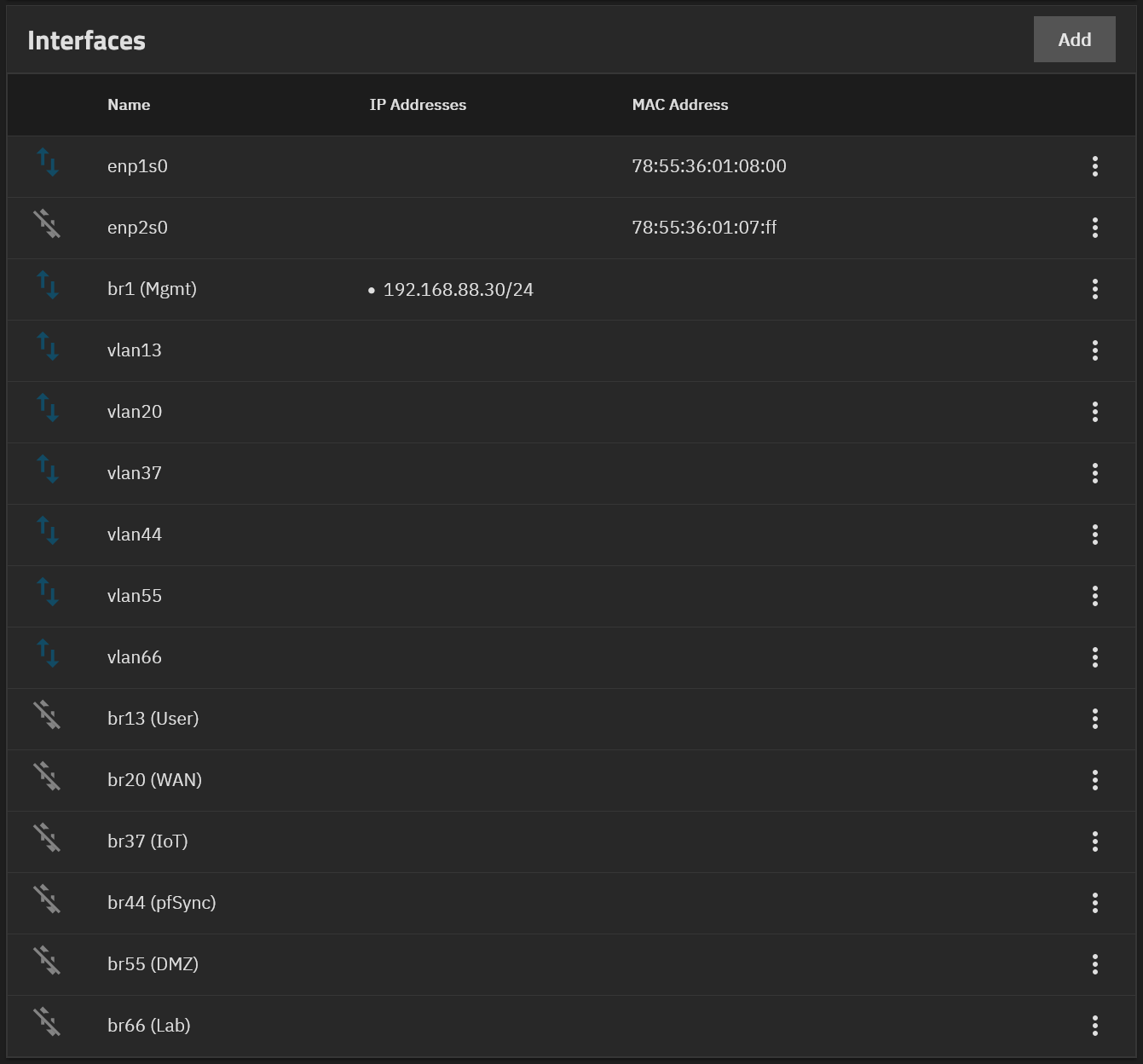1143x1064 pixels.
Task: Open the three-dot menu for vlan13
Action: (x=1094, y=350)
